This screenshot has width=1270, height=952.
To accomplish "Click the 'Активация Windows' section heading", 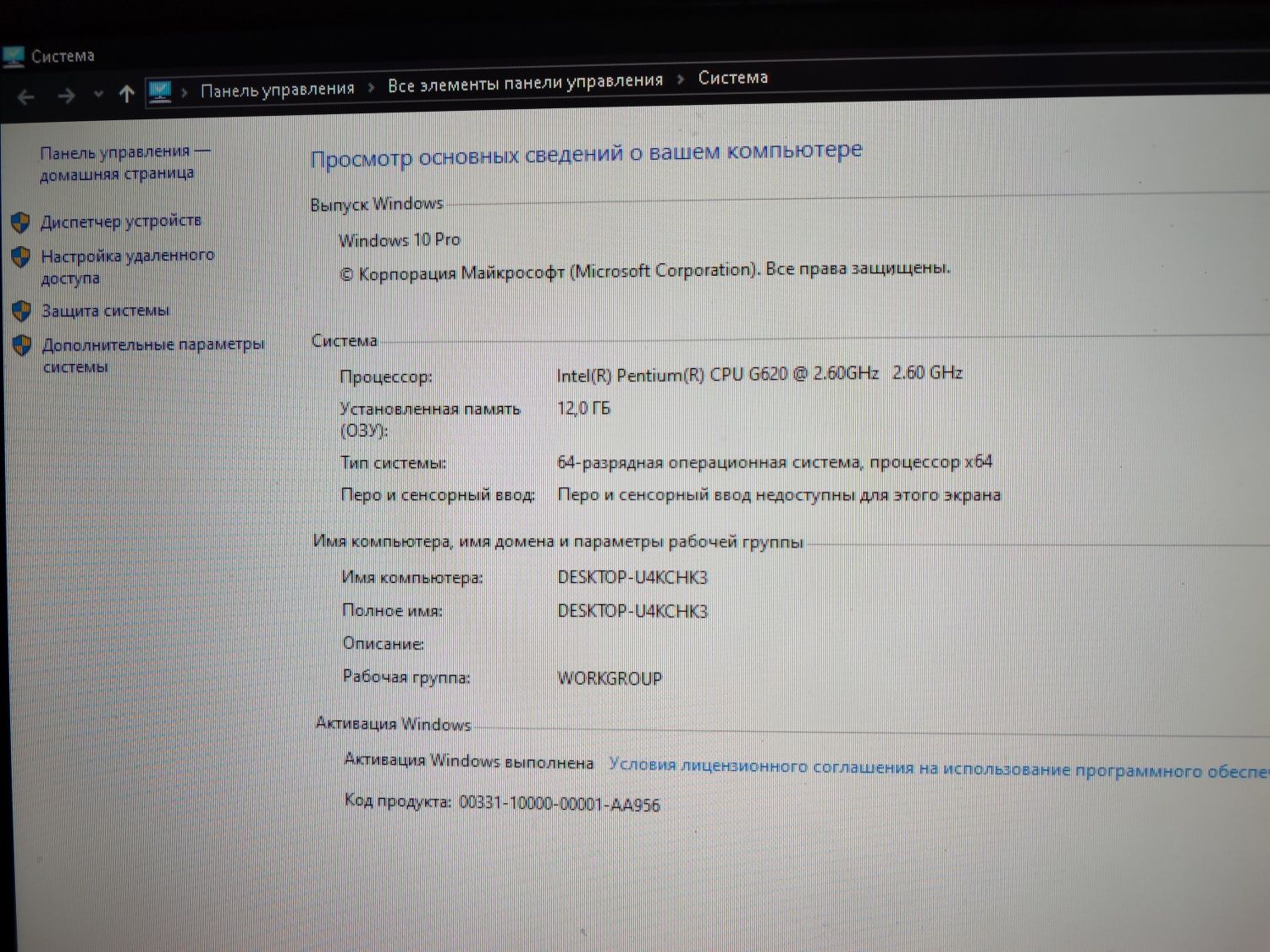I will point(393,724).
